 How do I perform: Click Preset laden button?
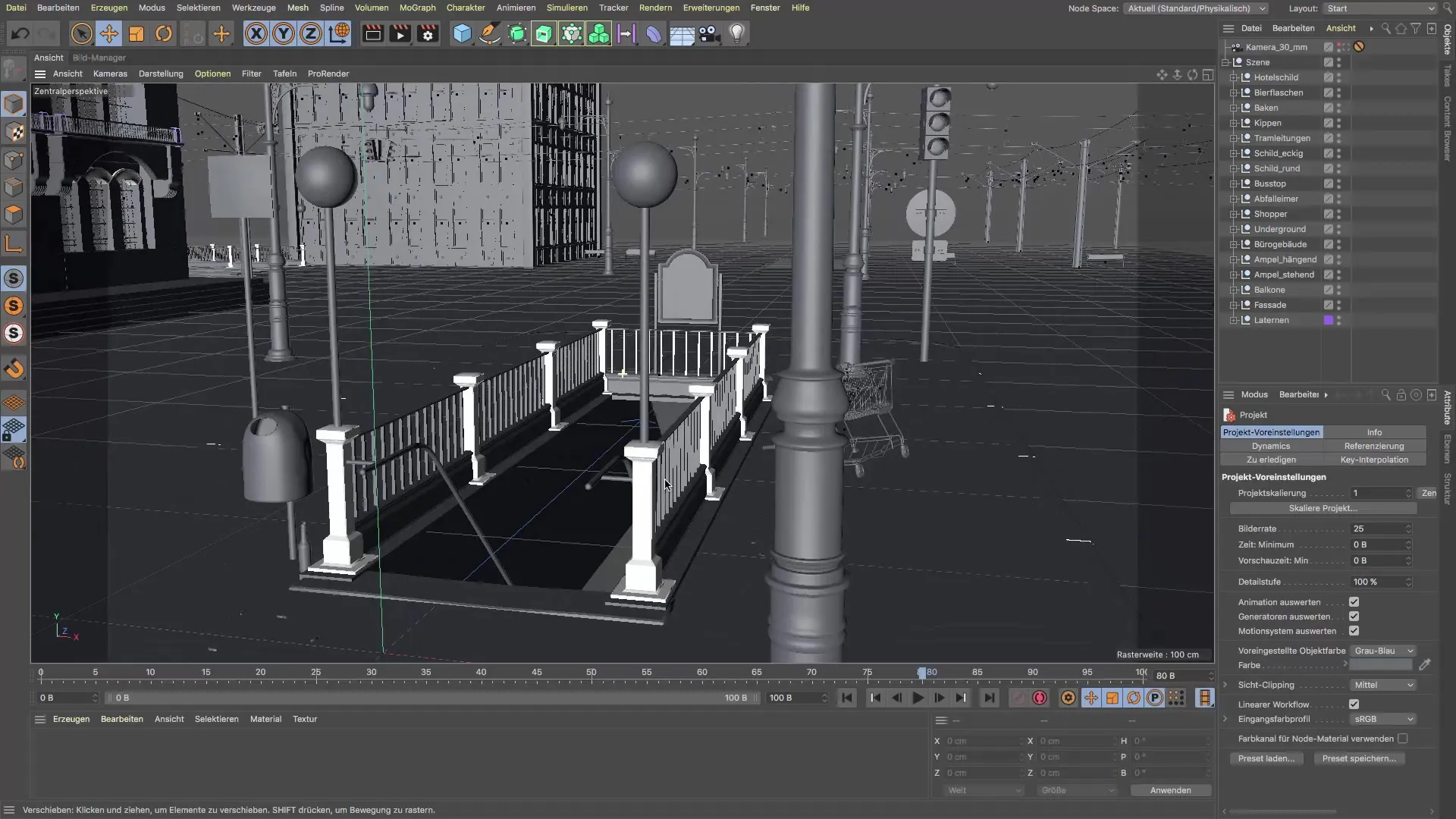click(1266, 758)
